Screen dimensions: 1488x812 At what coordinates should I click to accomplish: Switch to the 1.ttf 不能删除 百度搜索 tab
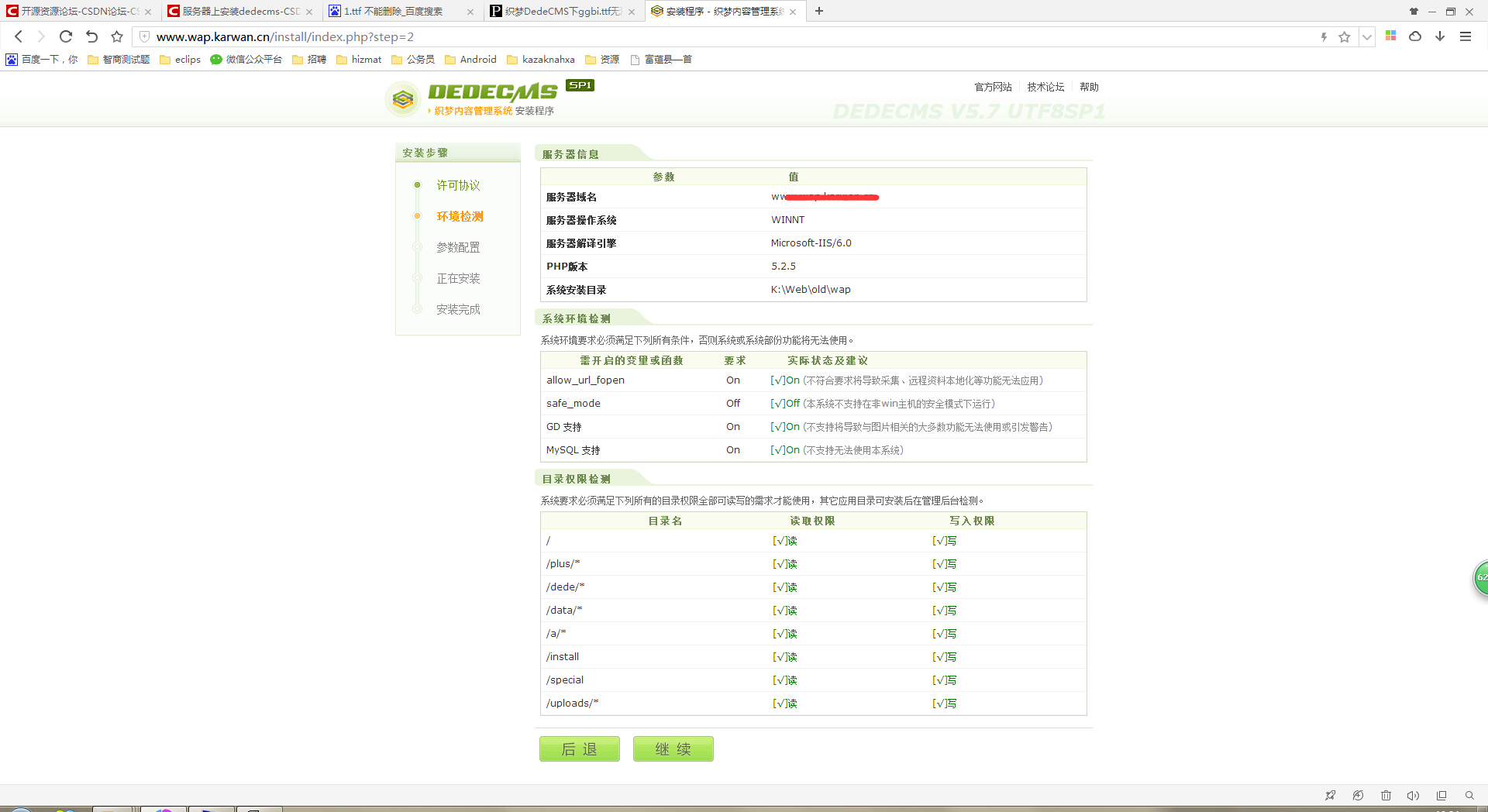click(x=401, y=11)
